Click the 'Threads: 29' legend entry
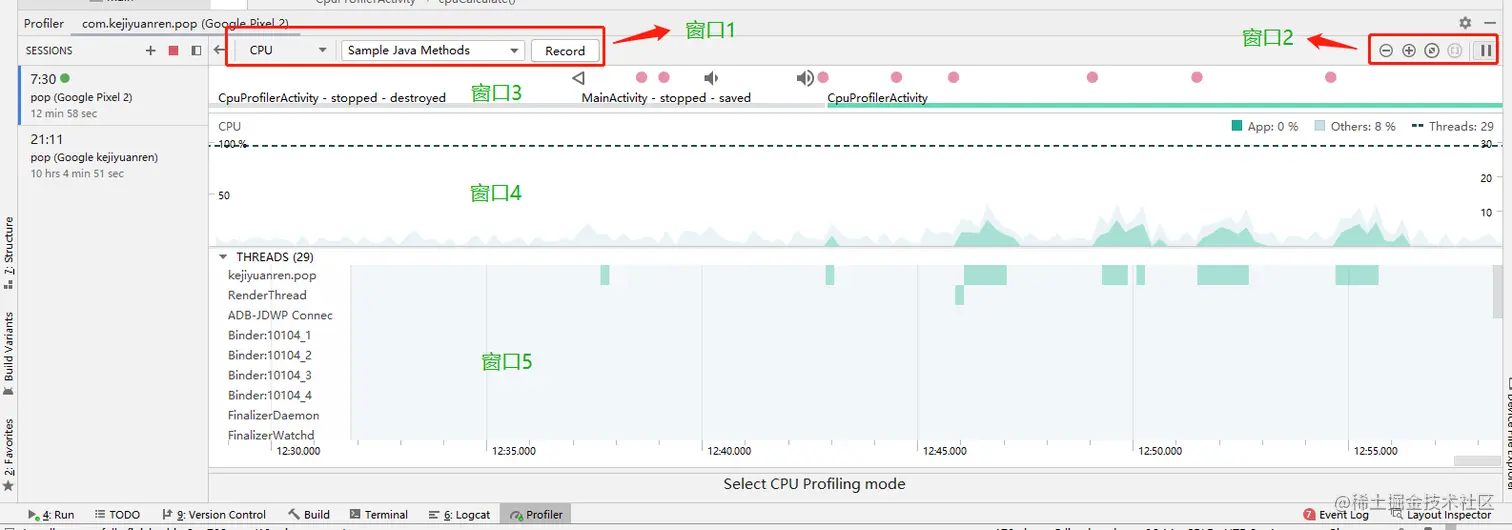1512x530 pixels. [x=1452, y=127]
